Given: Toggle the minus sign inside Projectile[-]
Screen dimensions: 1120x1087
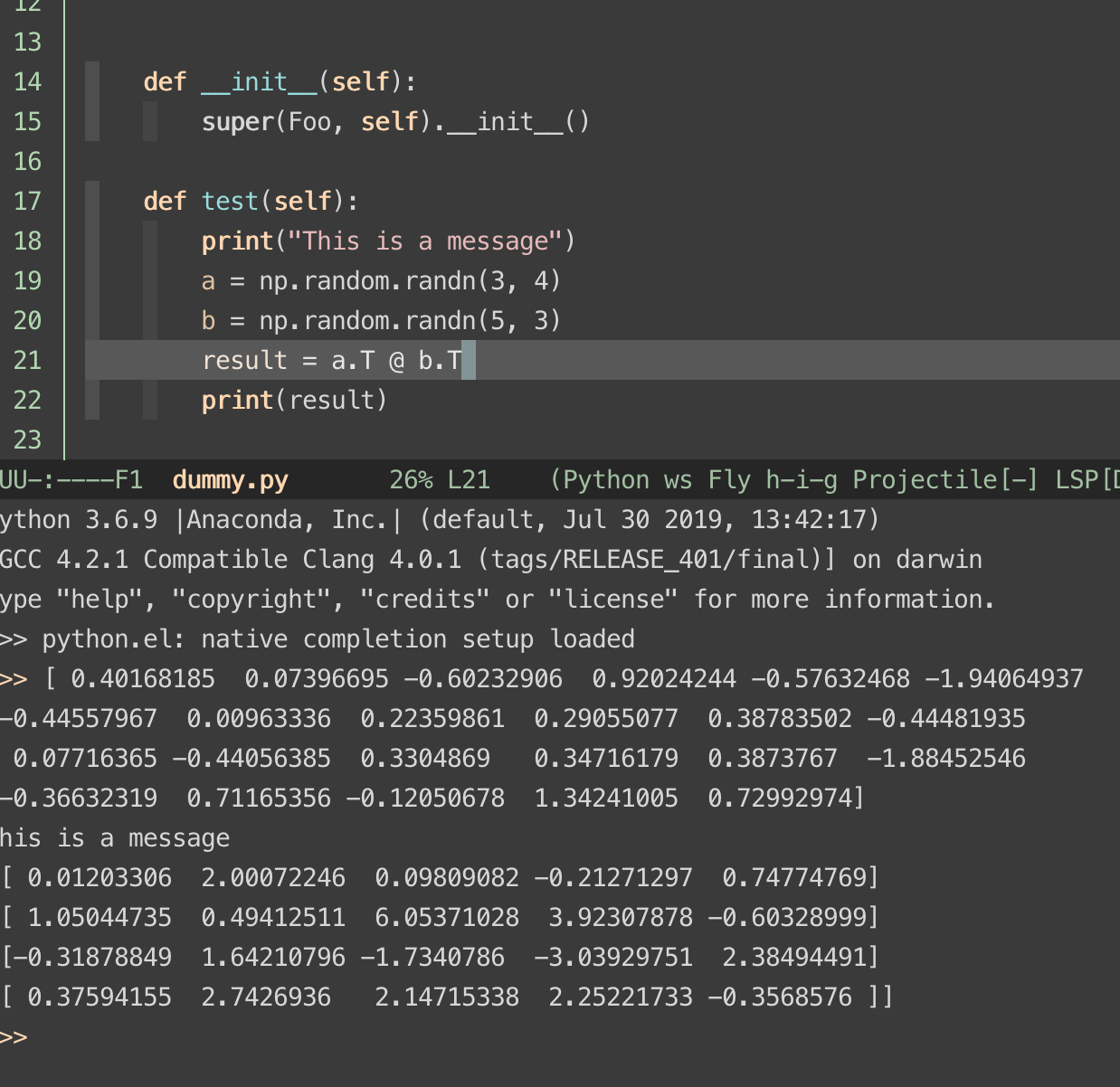Looking at the screenshot, I should 1019,479.
